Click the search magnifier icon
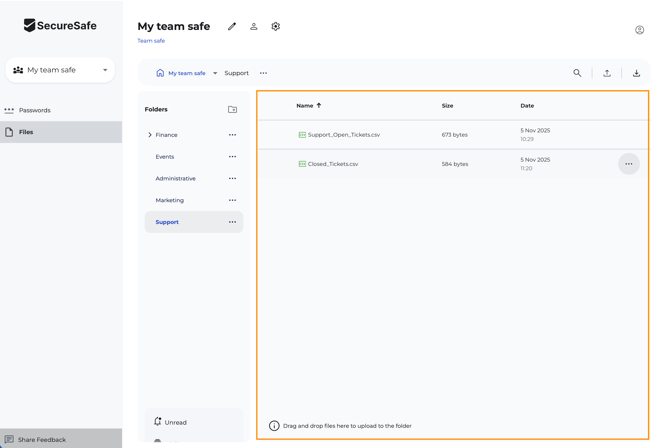This screenshot has width=670, height=448. [x=577, y=73]
